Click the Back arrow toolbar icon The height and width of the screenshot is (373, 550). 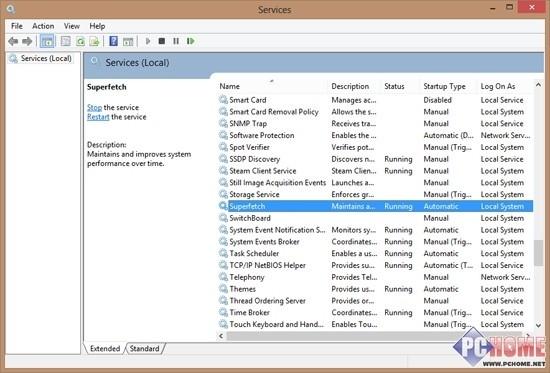click(13, 41)
